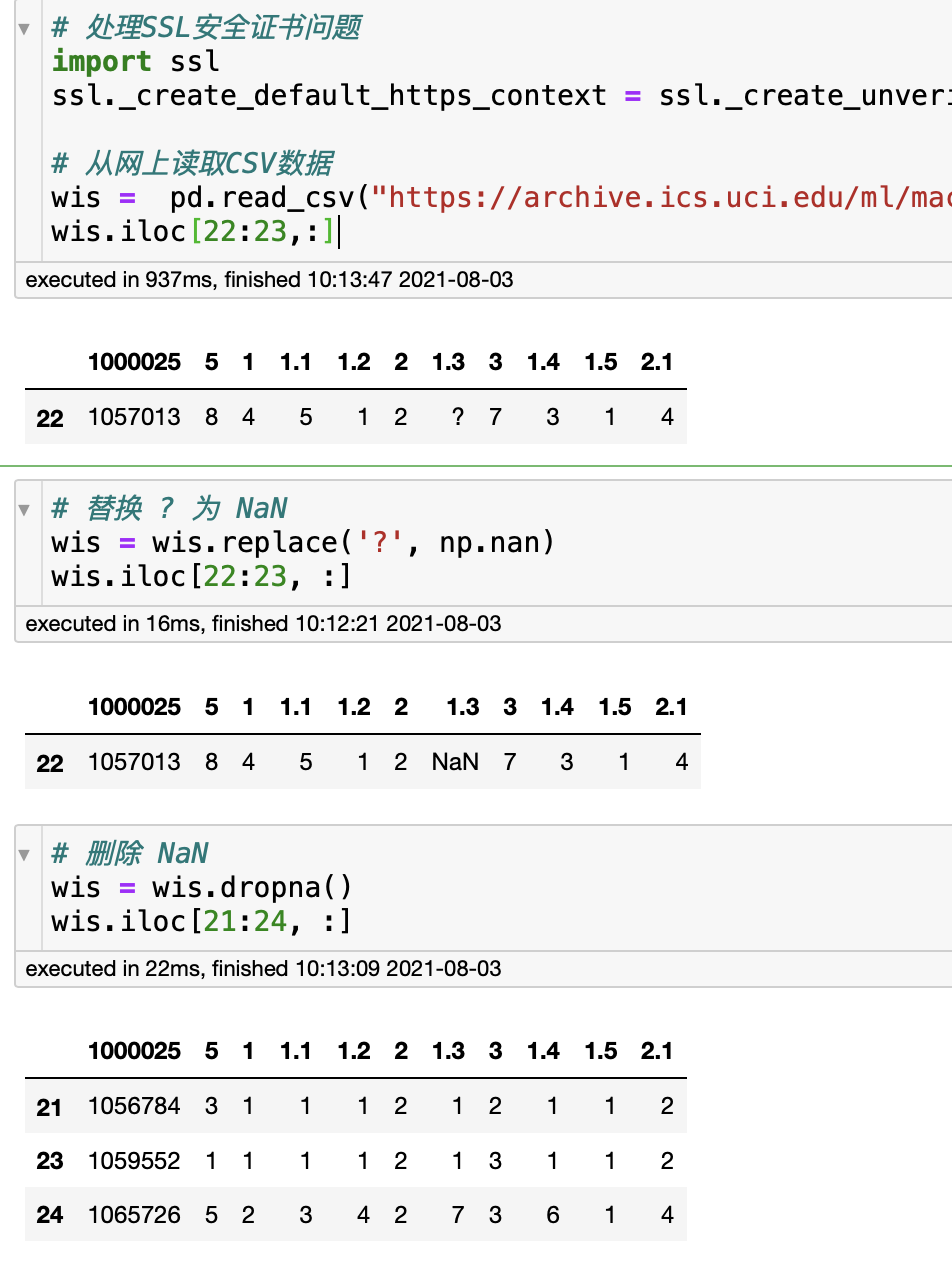
Task: Click the SSL certificate comment line
Action: (206, 27)
